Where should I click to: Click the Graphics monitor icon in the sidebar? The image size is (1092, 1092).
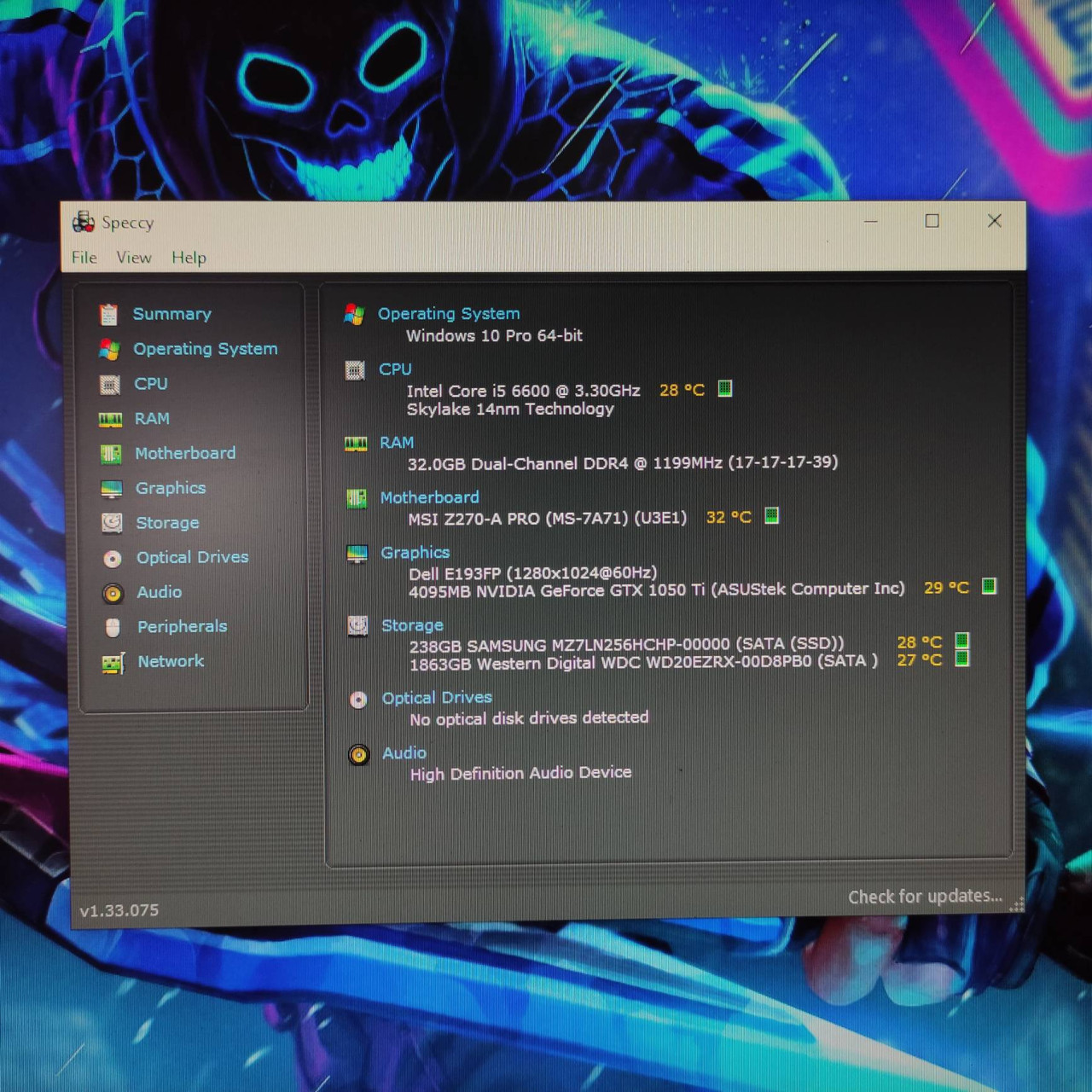tap(112, 489)
